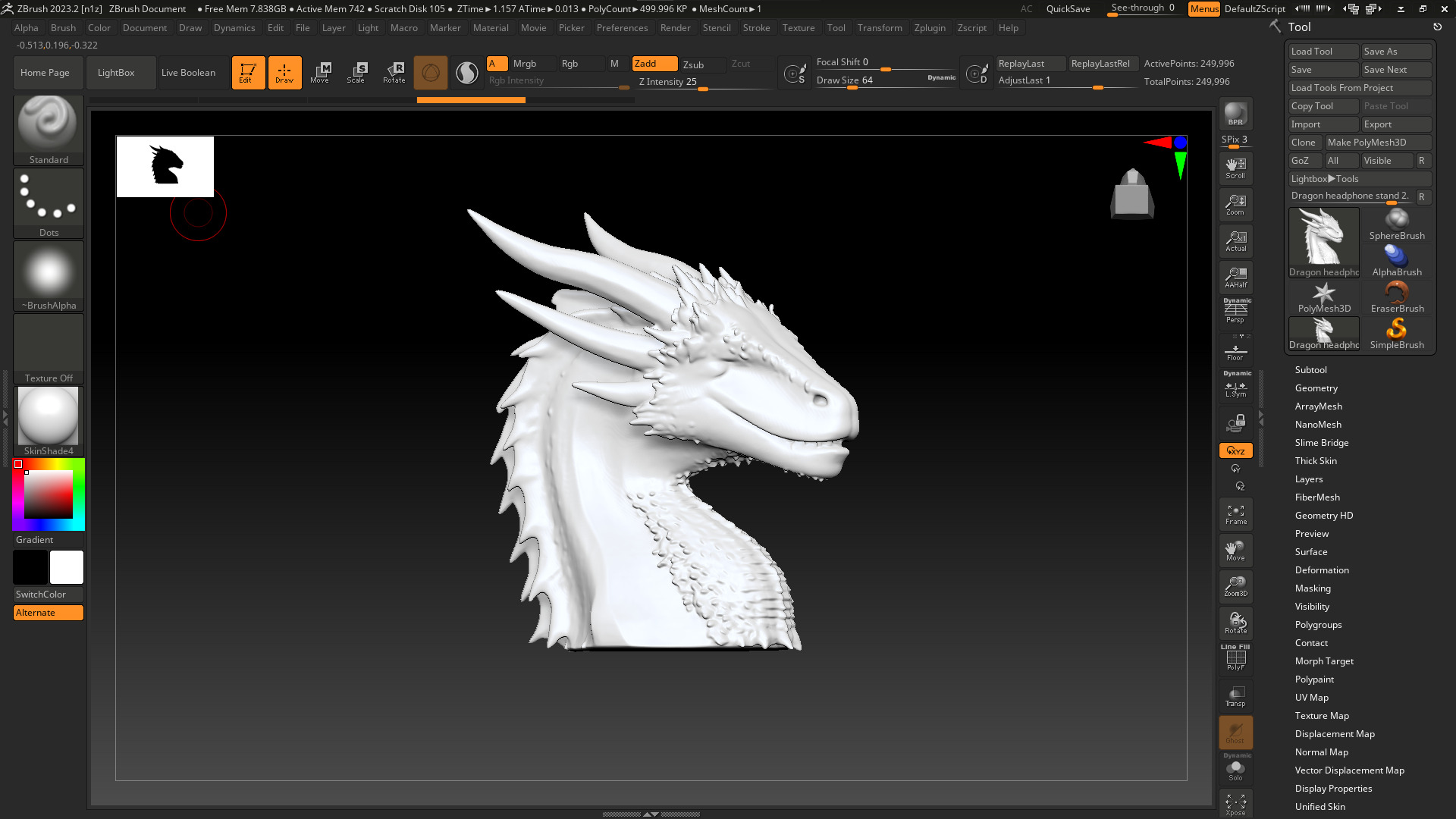Image resolution: width=1456 pixels, height=819 pixels.
Task: Click the sculptris pro sphere icon
Action: (431, 73)
